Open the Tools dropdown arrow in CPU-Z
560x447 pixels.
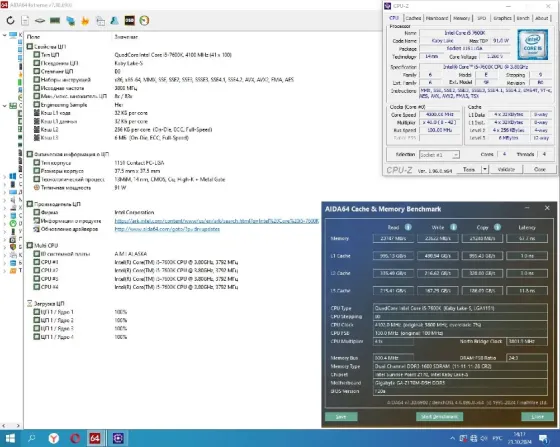click(x=485, y=169)
